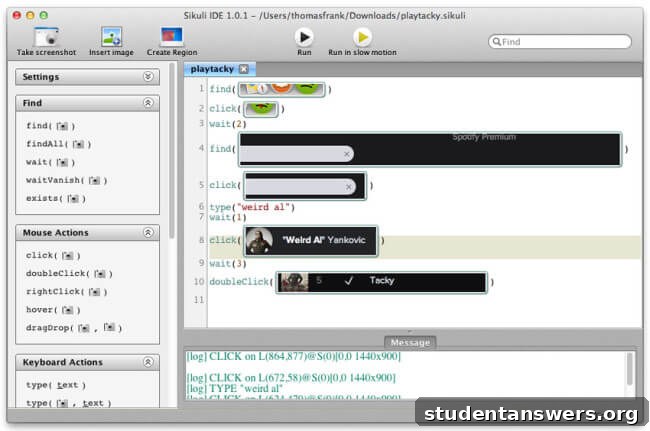Click the wait(1) code line
Screen dimensions: 650x431
[x=228, y=217]
